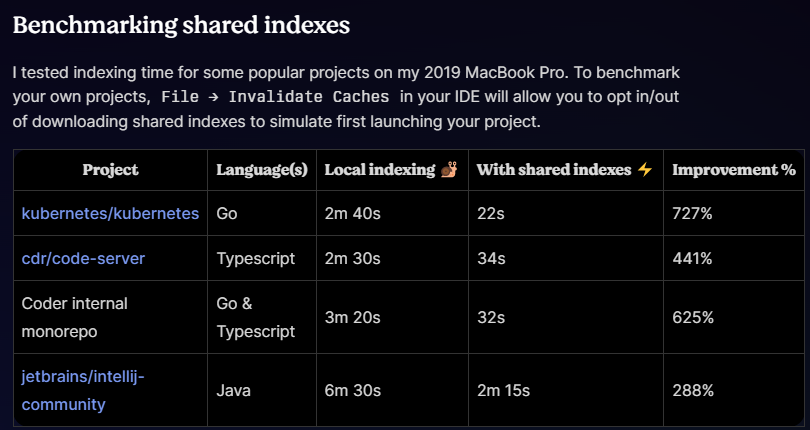Click the 2m 15s shared indexes value
The image size is (810, 430).
point(503,390)
